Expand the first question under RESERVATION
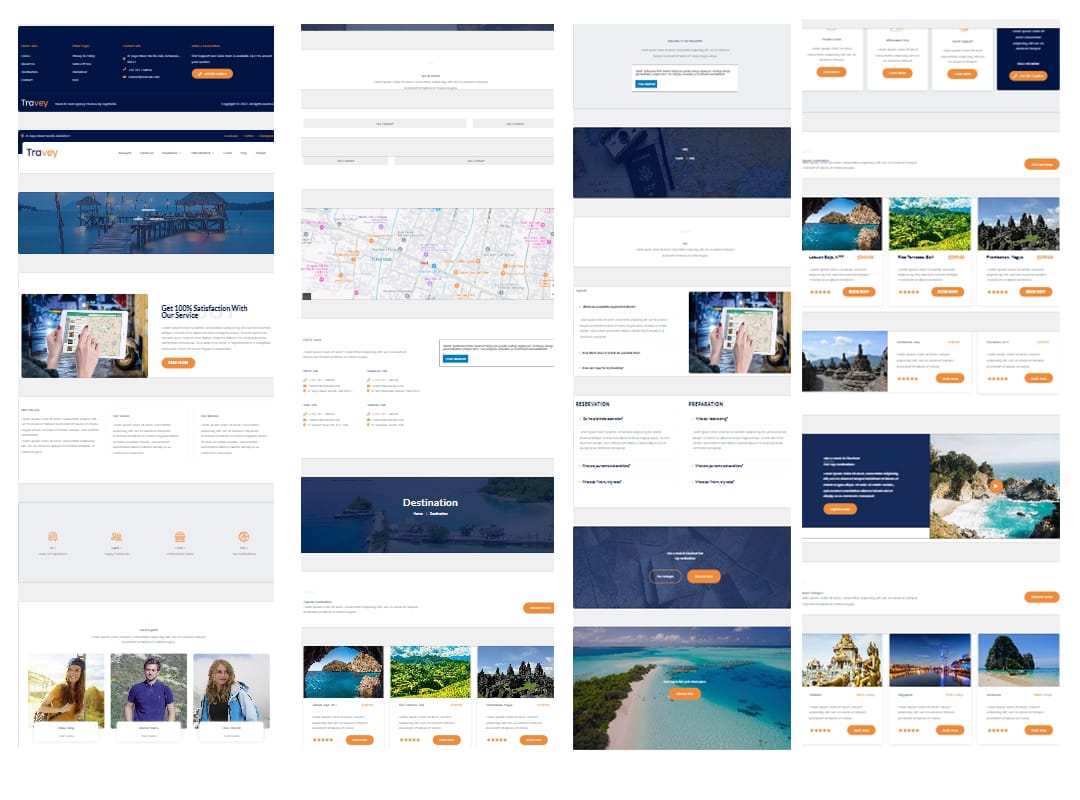This screenshot has height=800, width=1080. click(603, 418)
